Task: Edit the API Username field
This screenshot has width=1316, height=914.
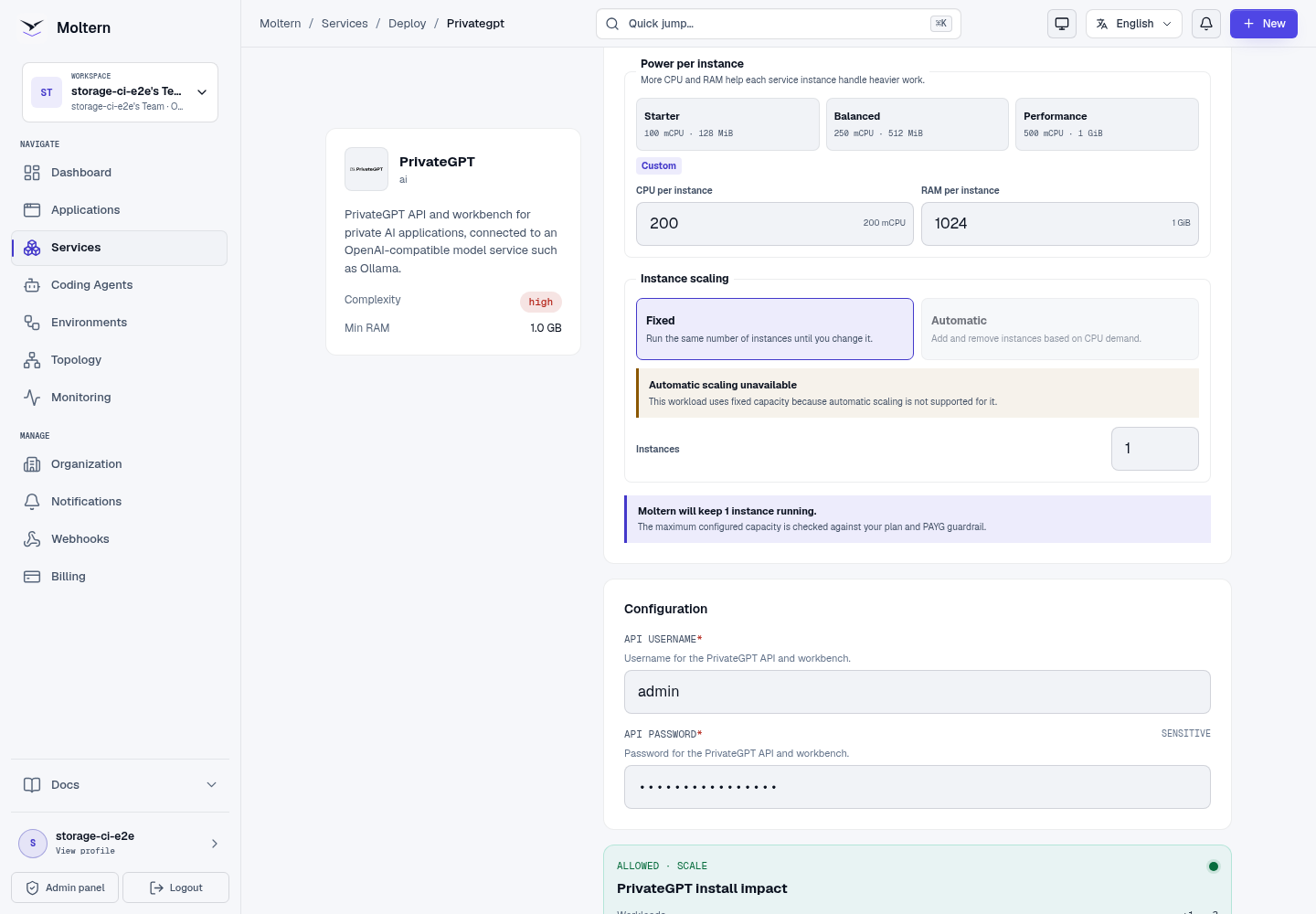Action: click(918, 692)
